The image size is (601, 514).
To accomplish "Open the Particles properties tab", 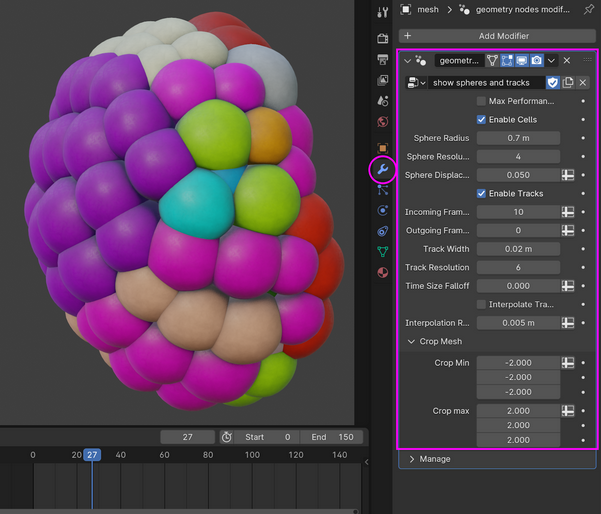I will [383, 190].
